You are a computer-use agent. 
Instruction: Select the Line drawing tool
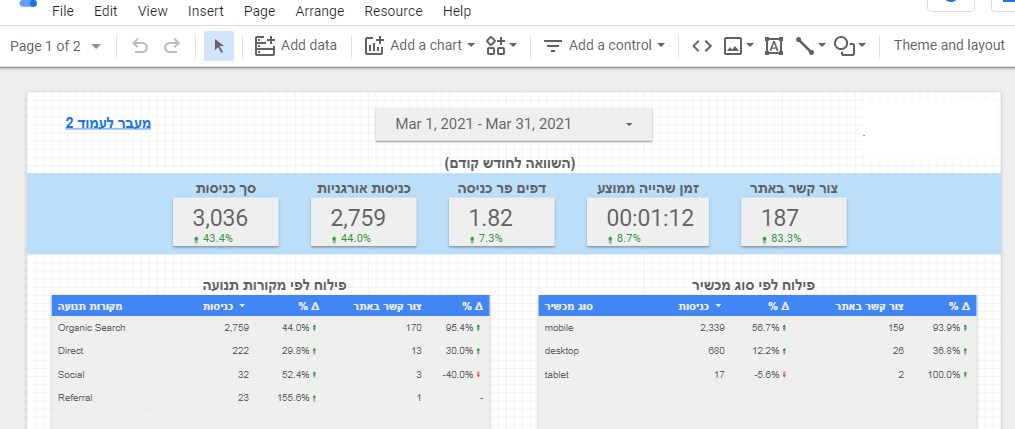coord(805,46)
